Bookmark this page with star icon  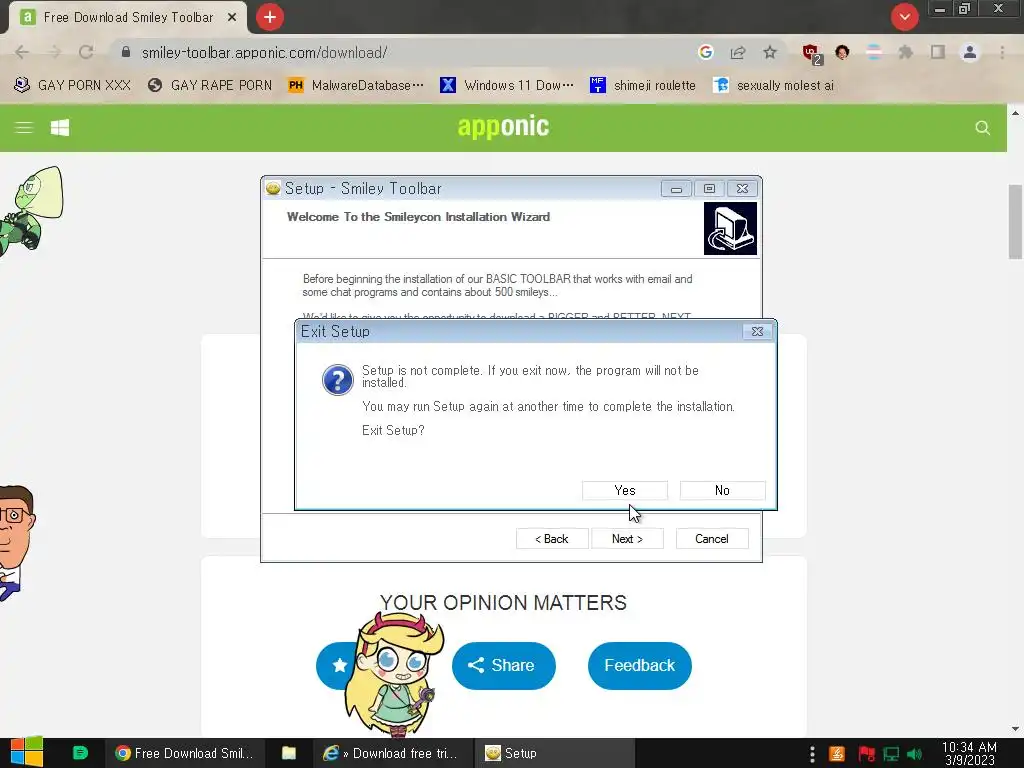tap(770, 52)
